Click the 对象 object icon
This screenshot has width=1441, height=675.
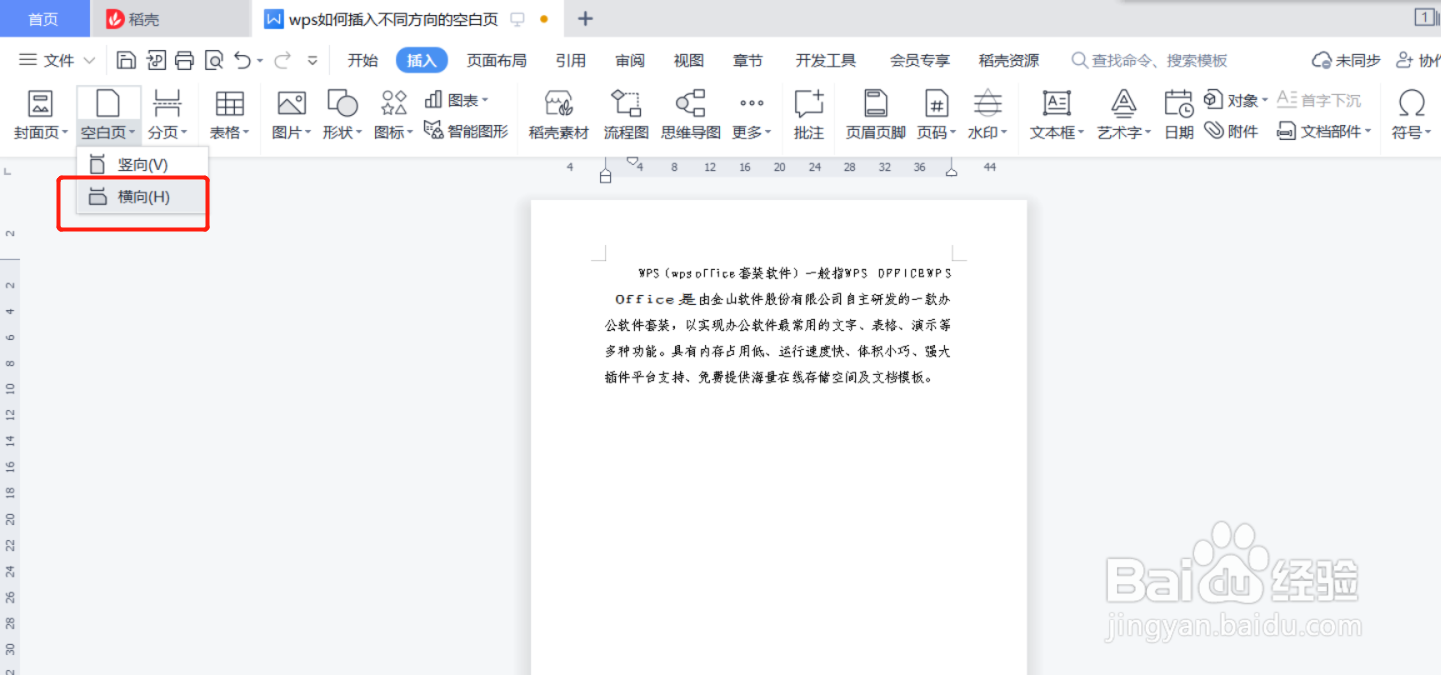[1213, 100]
